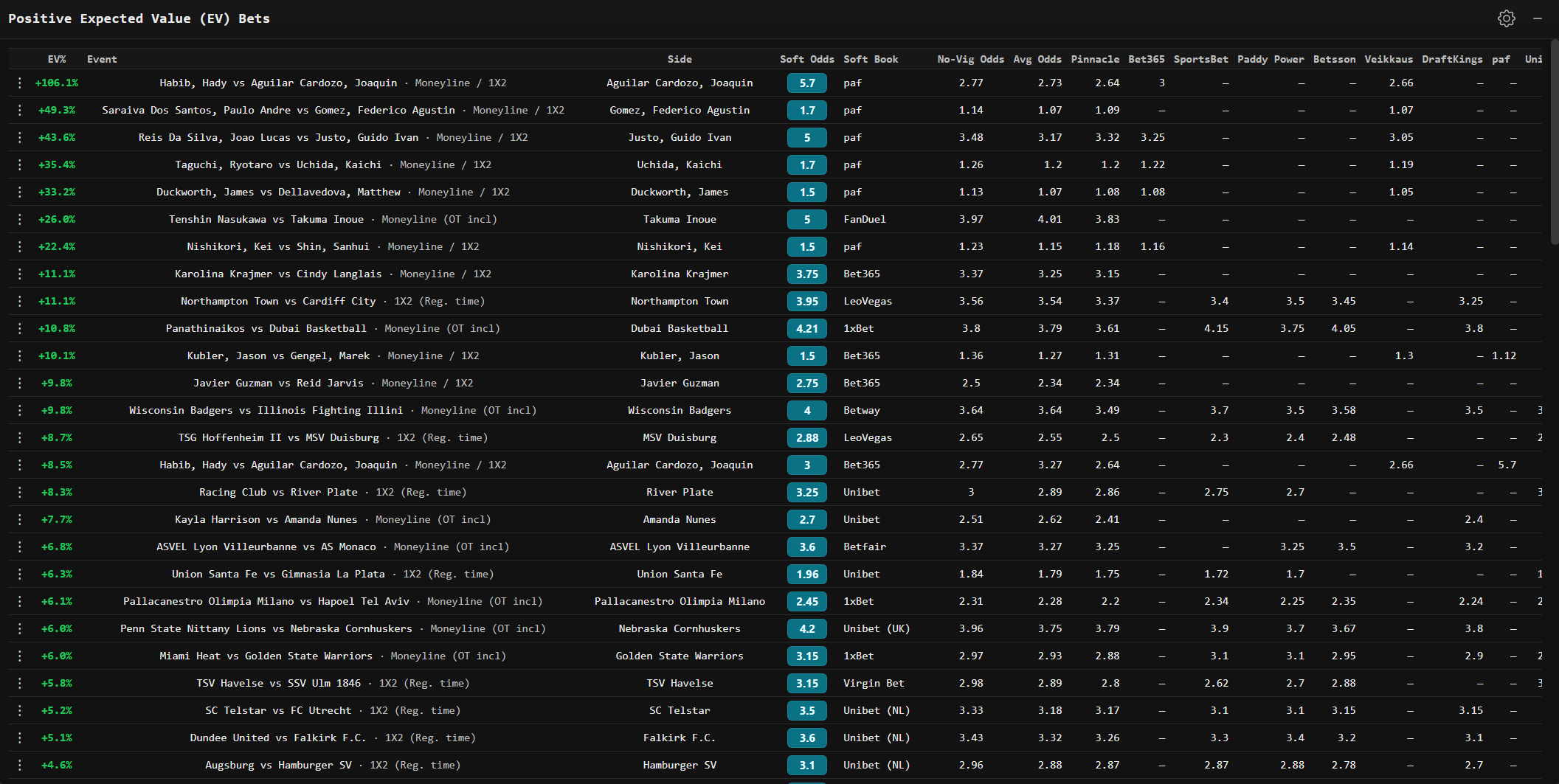Open the kebab menu for the Habib vs Aguilar Cardozo bet

click(x=19, y=83)
